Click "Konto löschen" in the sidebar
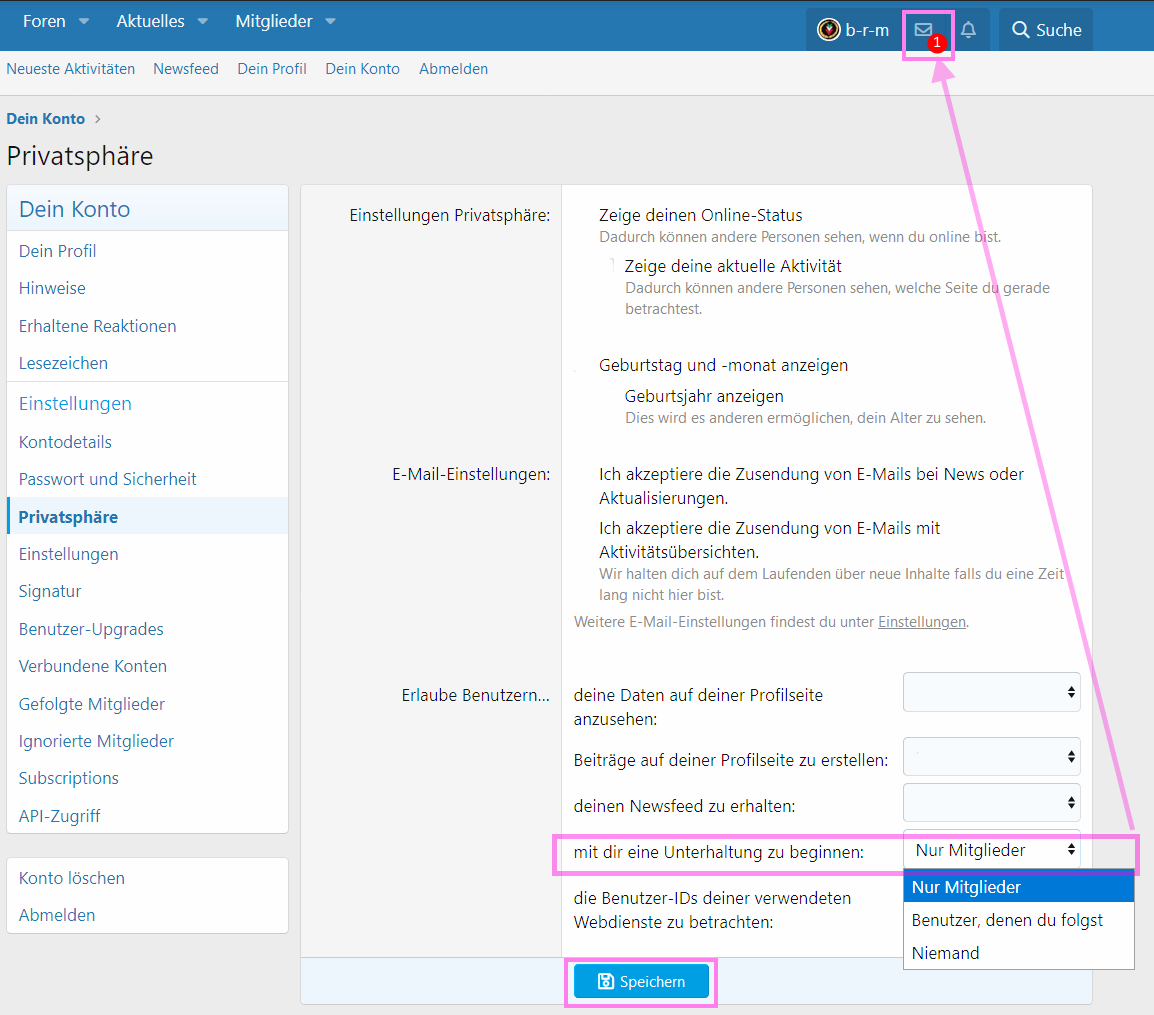The width and height of the screenshot is (1154, 1015). point(72,878)
